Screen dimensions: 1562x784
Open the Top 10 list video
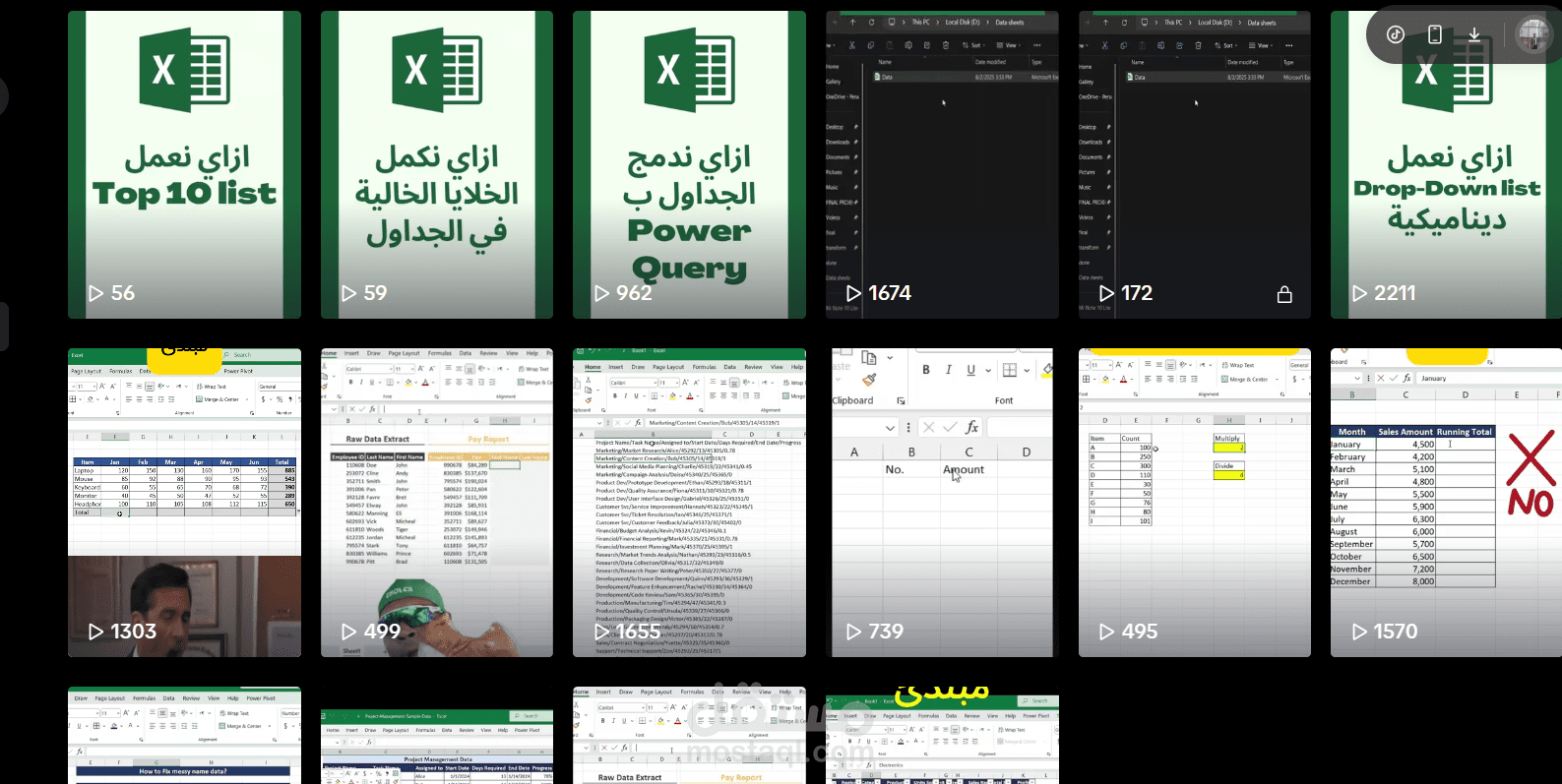184,164
